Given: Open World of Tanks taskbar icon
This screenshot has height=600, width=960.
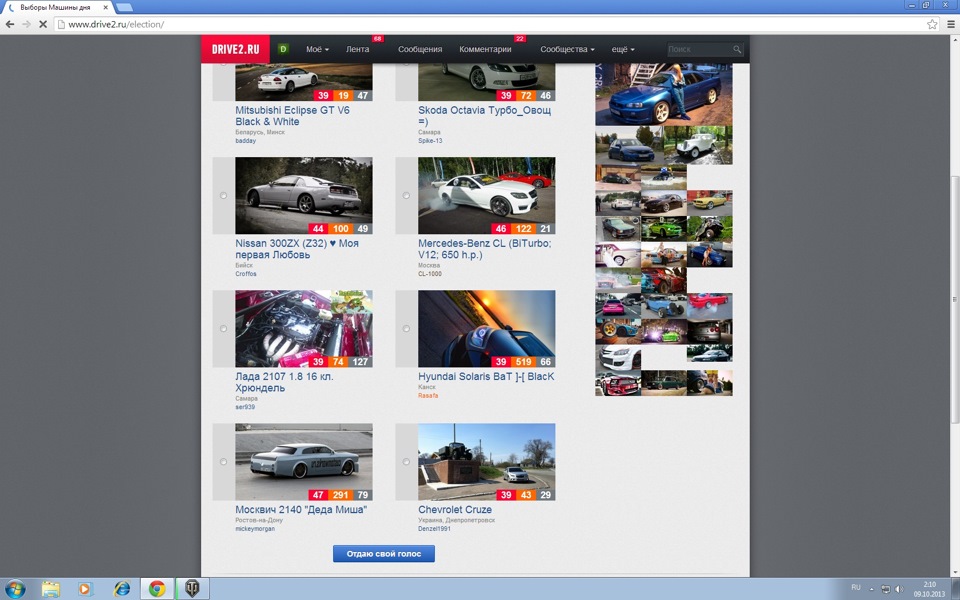Looking at the screenshot, I should click(192, 589).
